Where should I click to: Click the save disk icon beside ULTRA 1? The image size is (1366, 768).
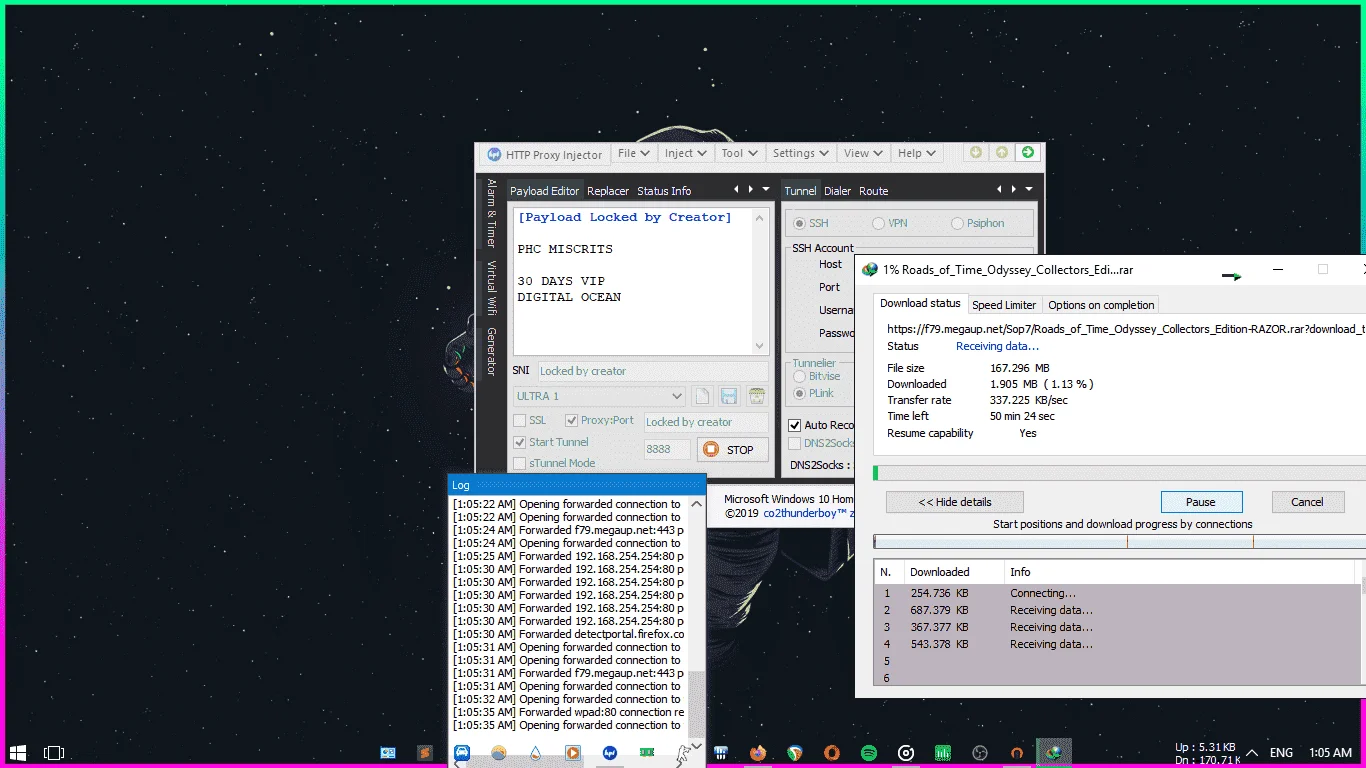click(x=729, y=396)
